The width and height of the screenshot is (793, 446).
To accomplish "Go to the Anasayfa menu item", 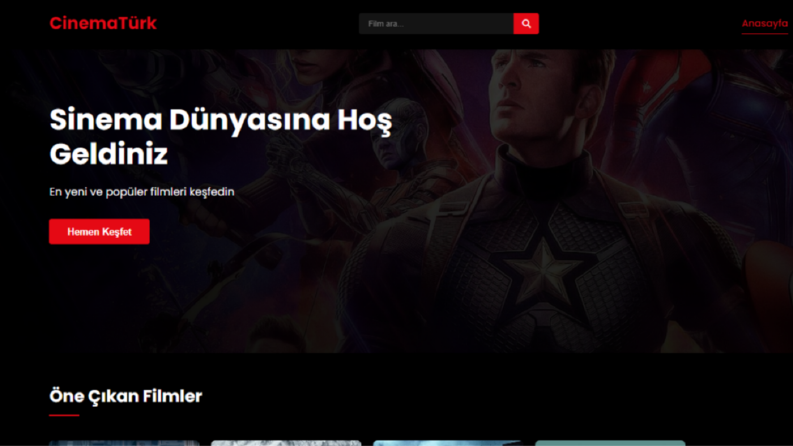I will 765,24.
